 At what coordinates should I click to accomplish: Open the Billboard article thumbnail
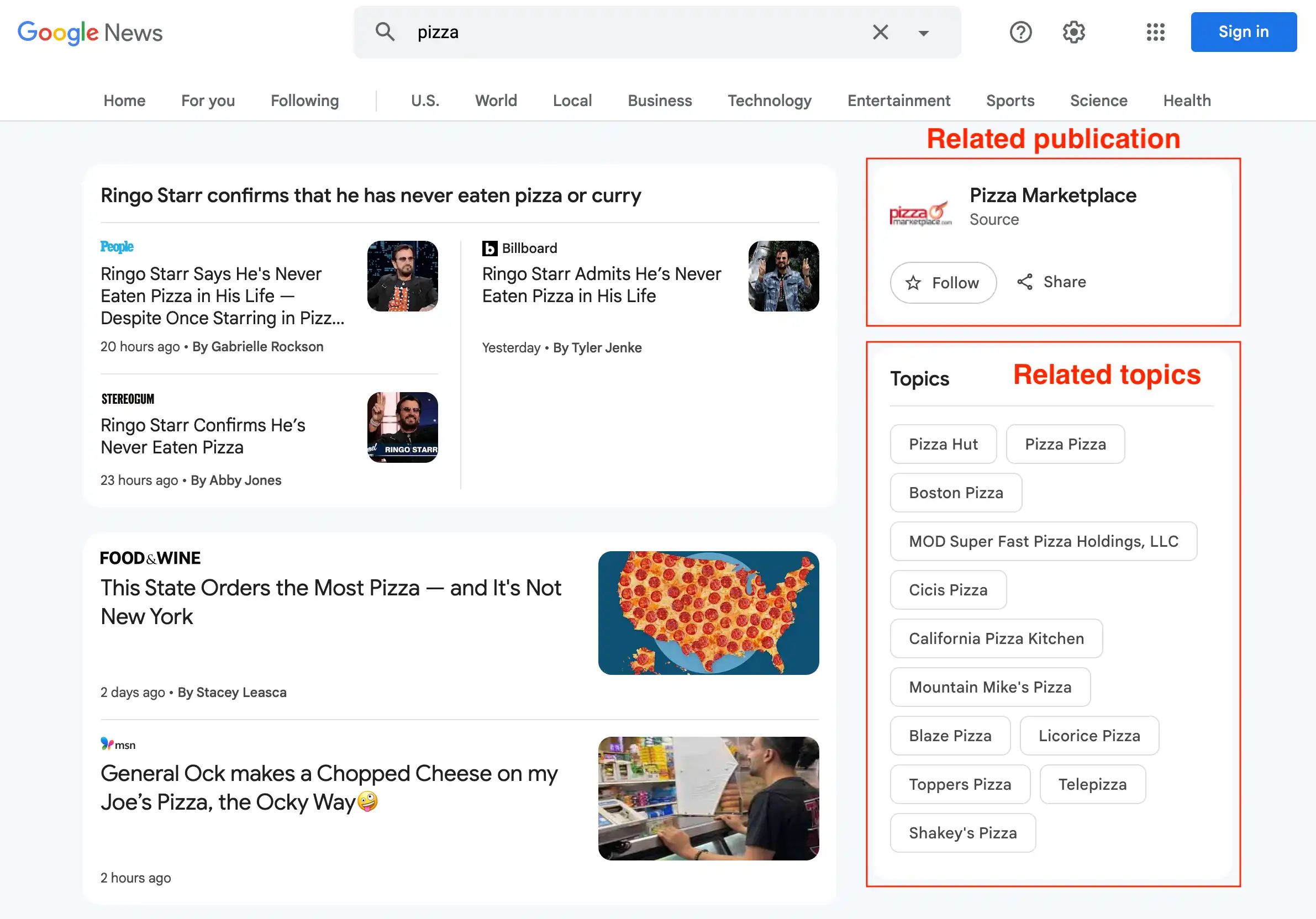coord(783,276)
